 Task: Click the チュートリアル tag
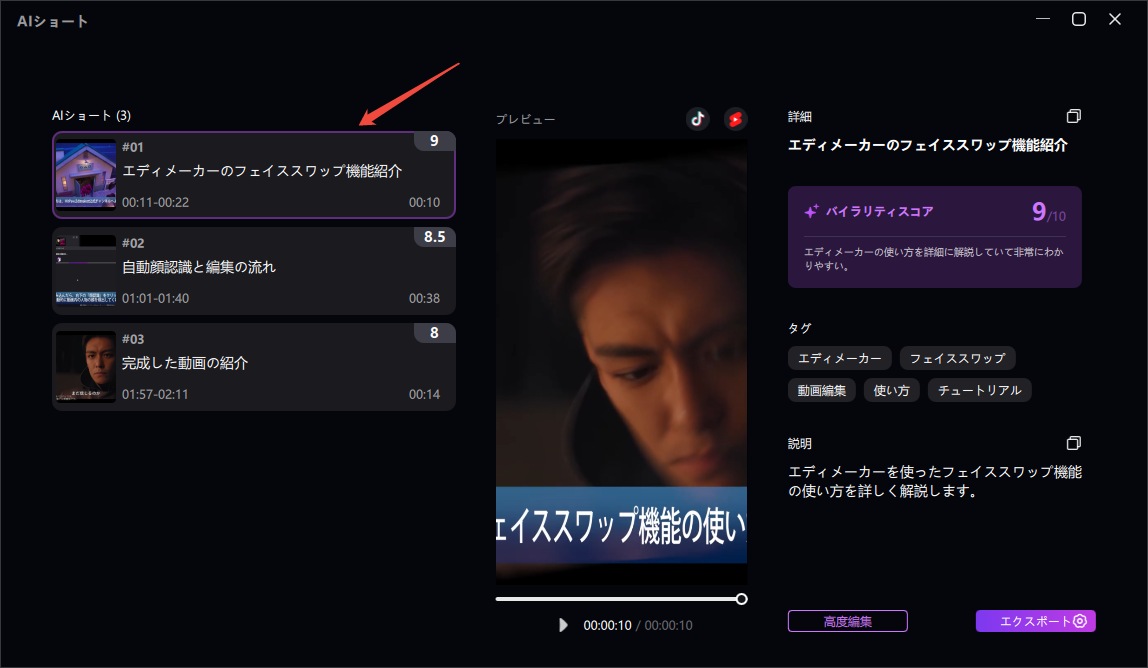980,390
